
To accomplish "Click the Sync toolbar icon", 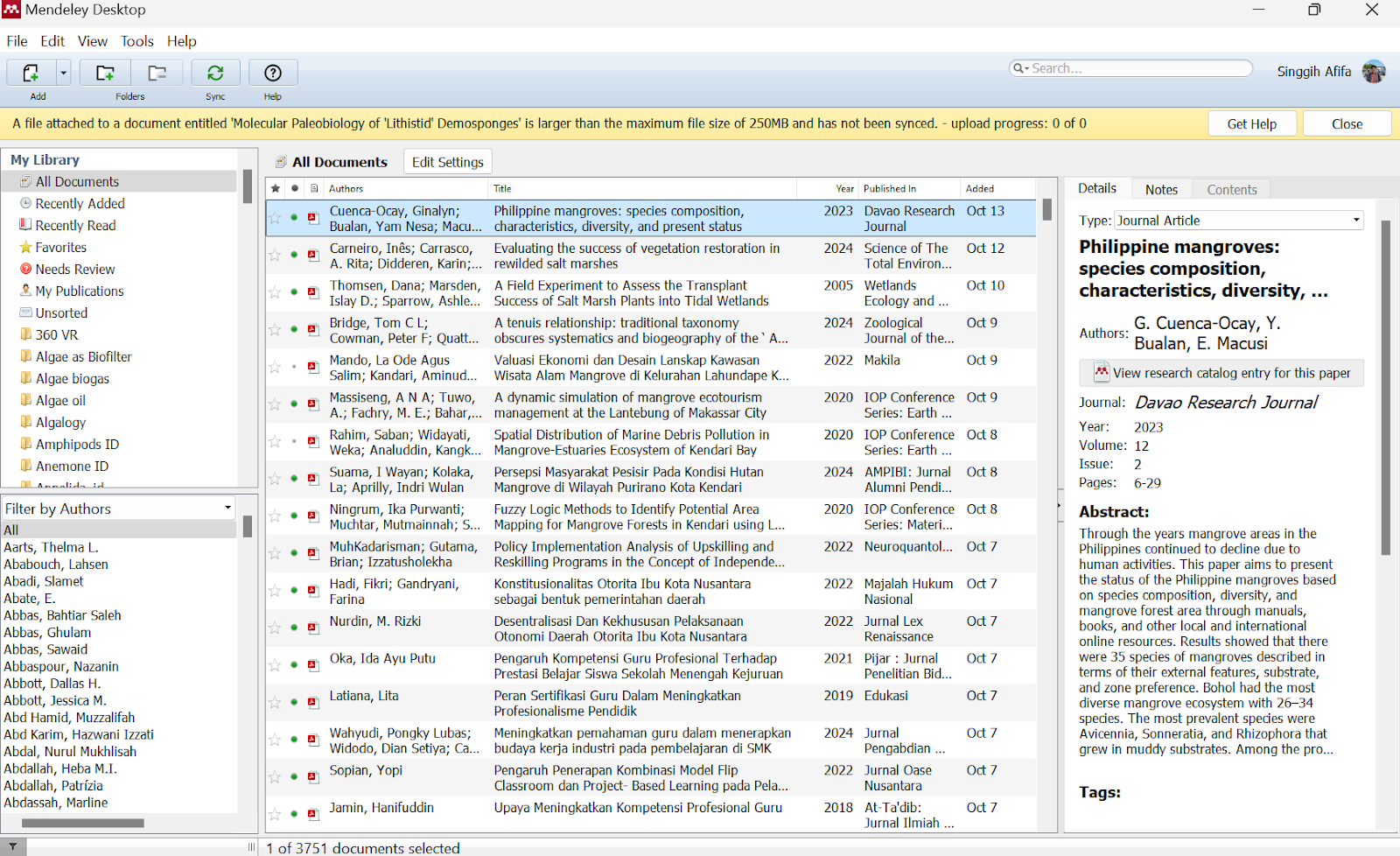I will coord(215,73).
